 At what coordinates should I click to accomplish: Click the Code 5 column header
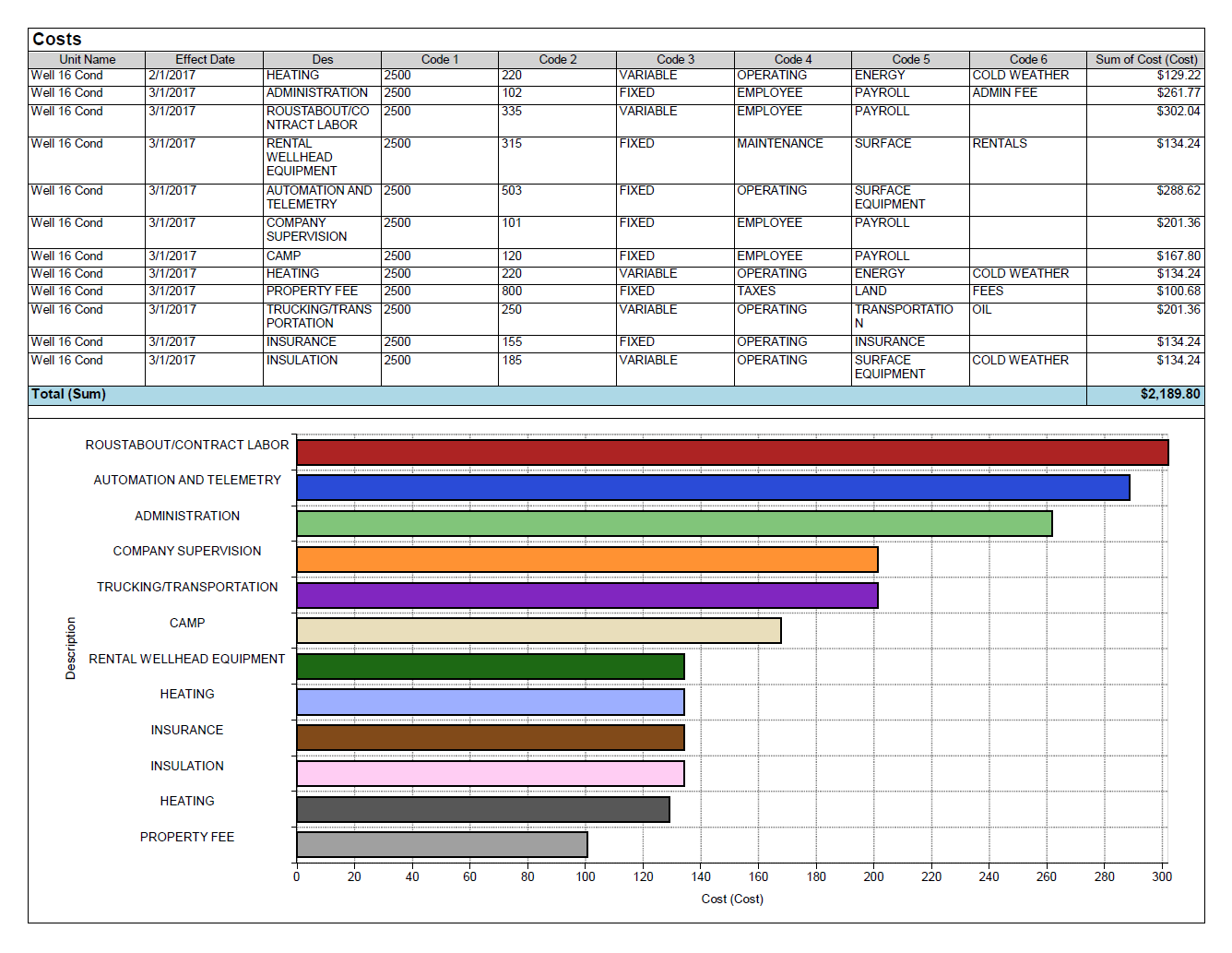point(911,59)
